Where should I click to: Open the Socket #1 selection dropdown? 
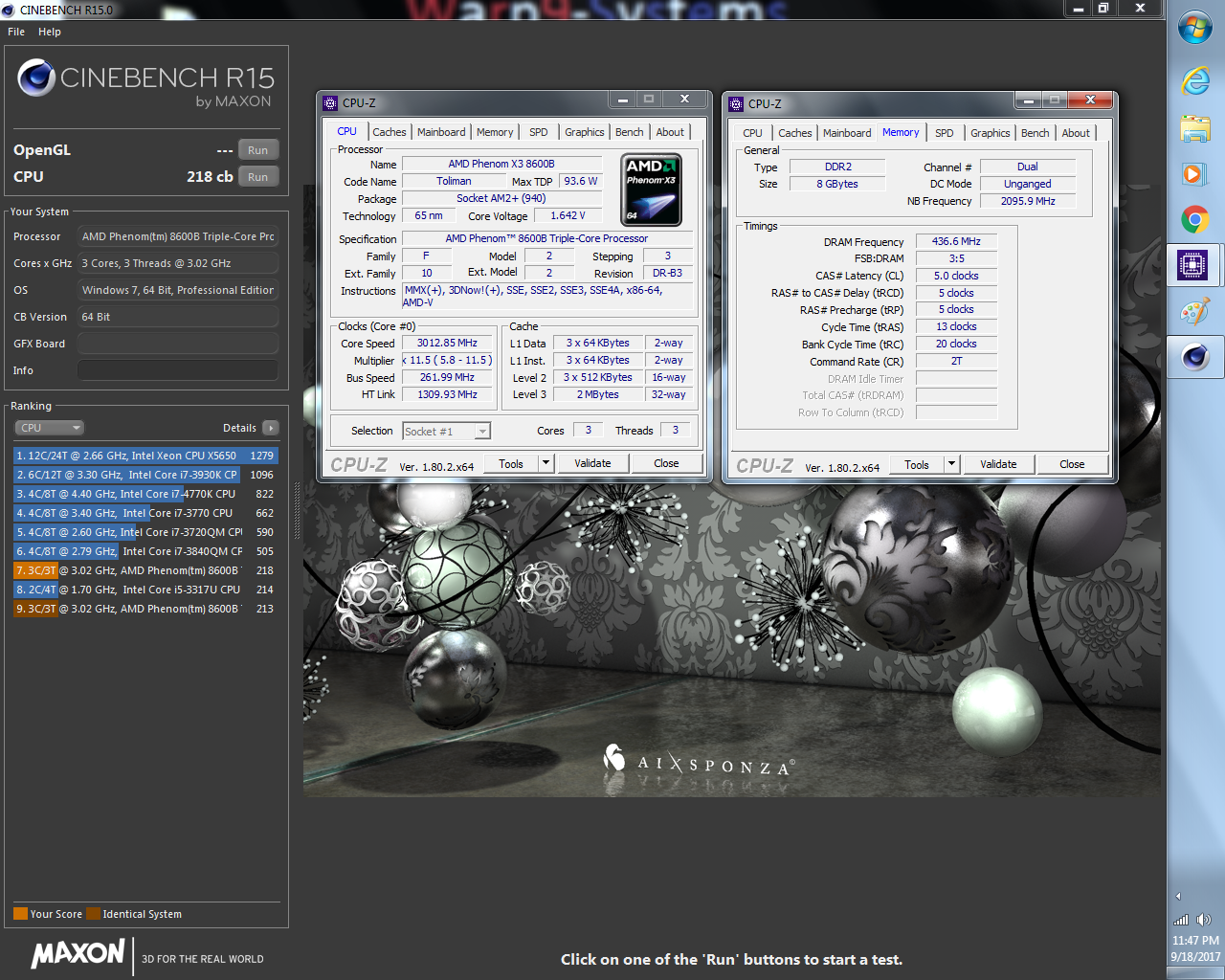coord(447,432)
